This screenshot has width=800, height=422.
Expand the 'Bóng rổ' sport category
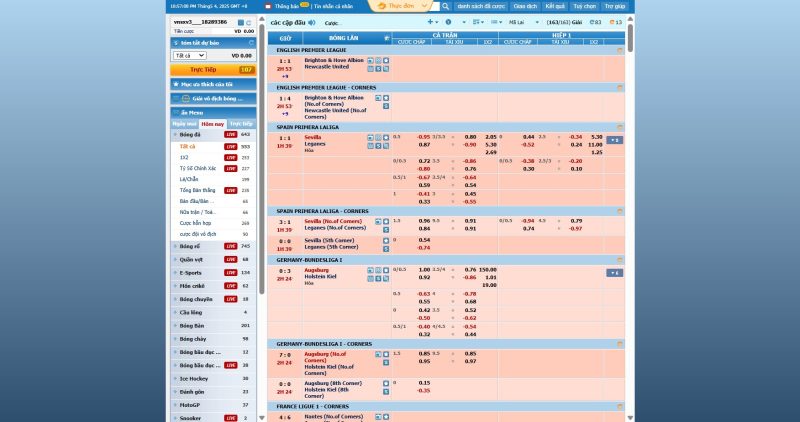pos(213,246)
